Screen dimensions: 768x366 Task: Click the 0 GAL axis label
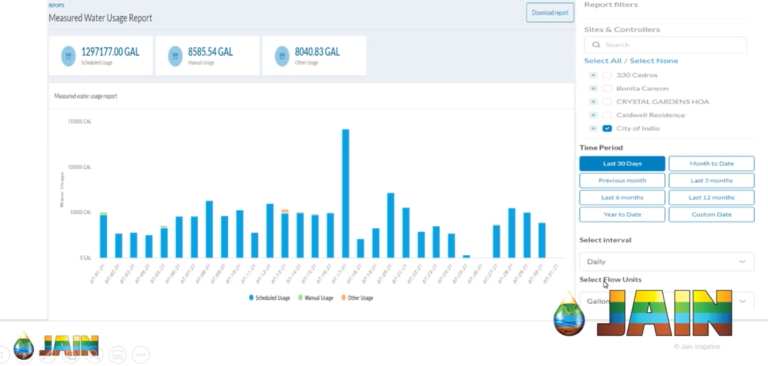pos(86,258)
